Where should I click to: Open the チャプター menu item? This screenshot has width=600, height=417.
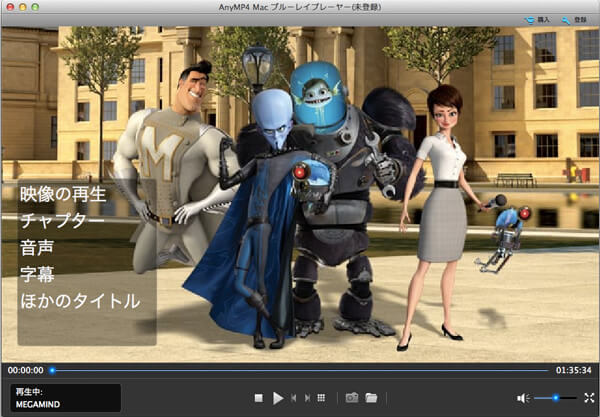click(x=62, y=220)
